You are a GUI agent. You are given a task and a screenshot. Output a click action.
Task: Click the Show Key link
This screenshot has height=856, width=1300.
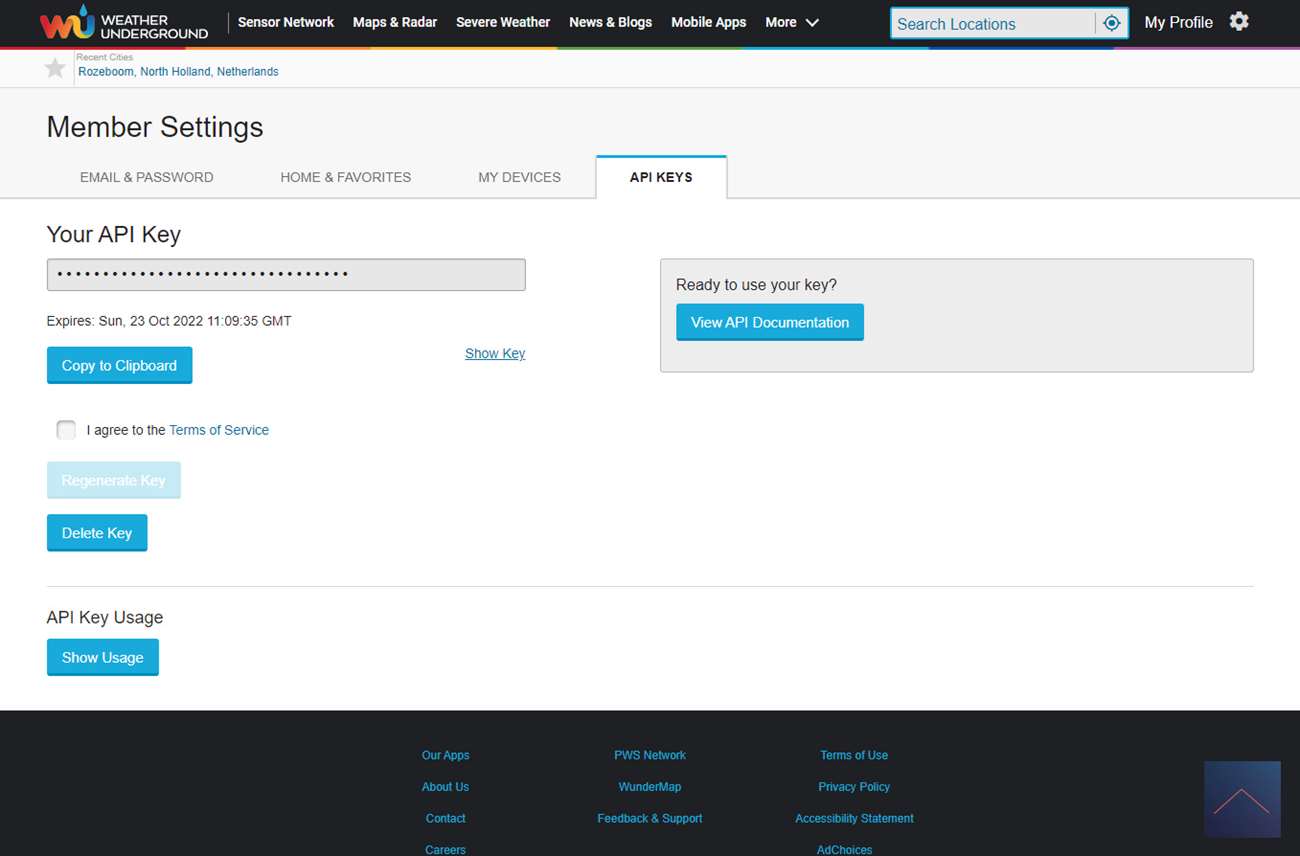[x=495, y=353]
